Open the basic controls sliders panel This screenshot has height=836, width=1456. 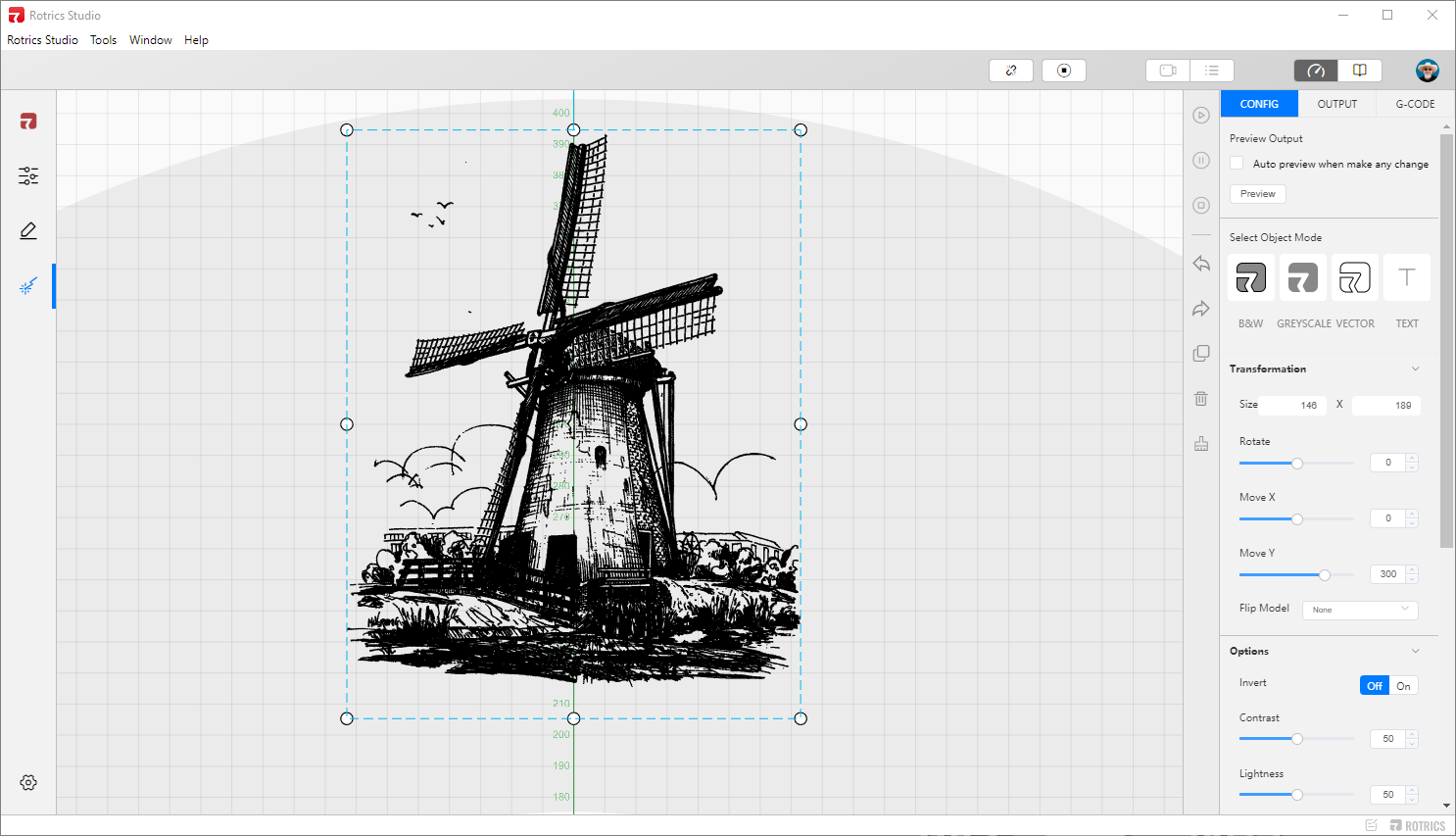[28, 176]
